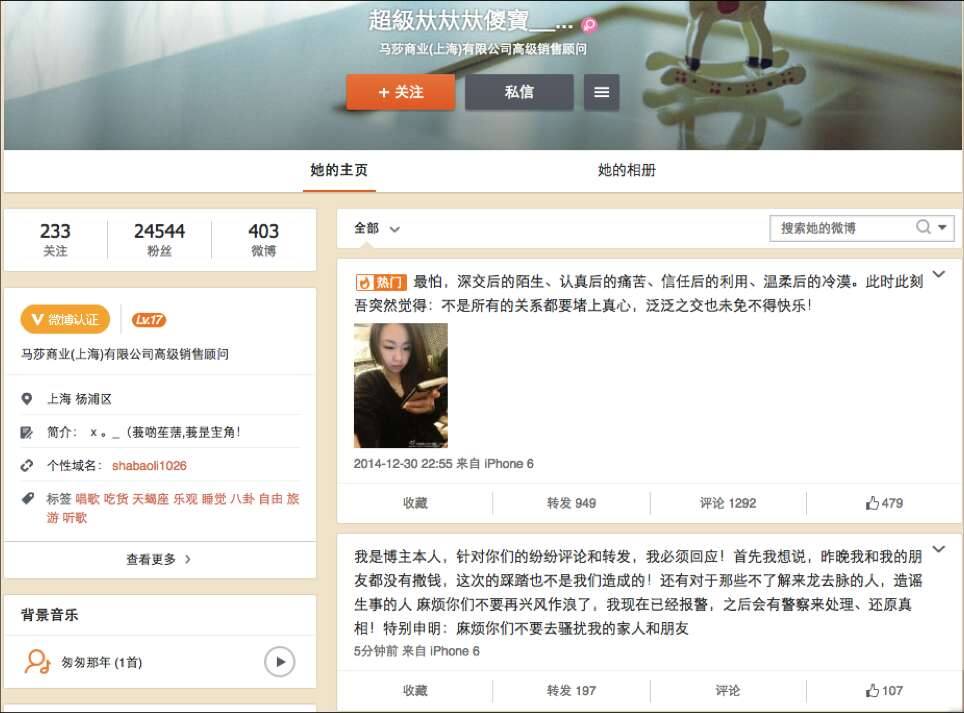Open 私信 private message button

point(520,92)
